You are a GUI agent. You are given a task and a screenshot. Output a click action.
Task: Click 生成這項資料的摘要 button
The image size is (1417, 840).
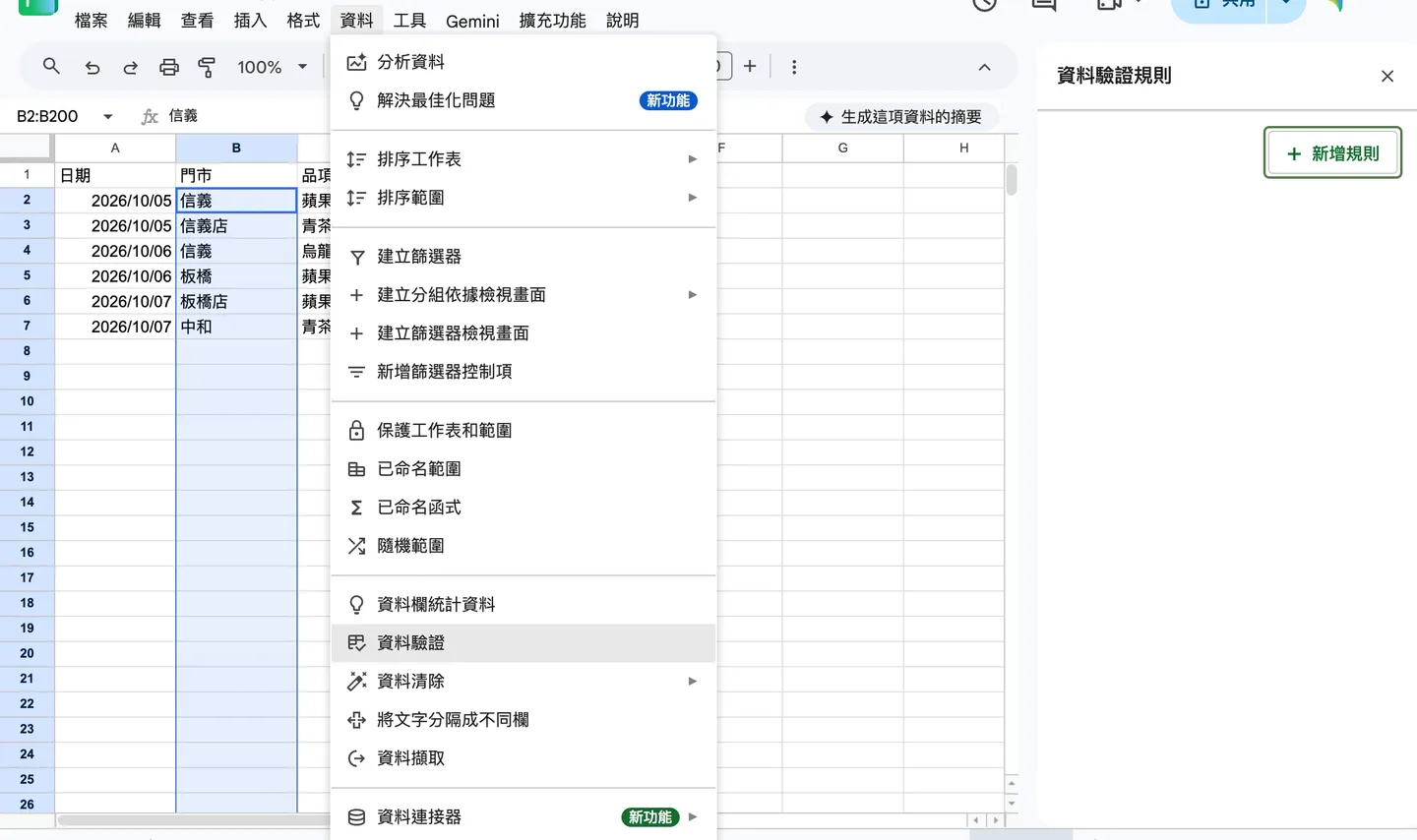coord(900,117)
